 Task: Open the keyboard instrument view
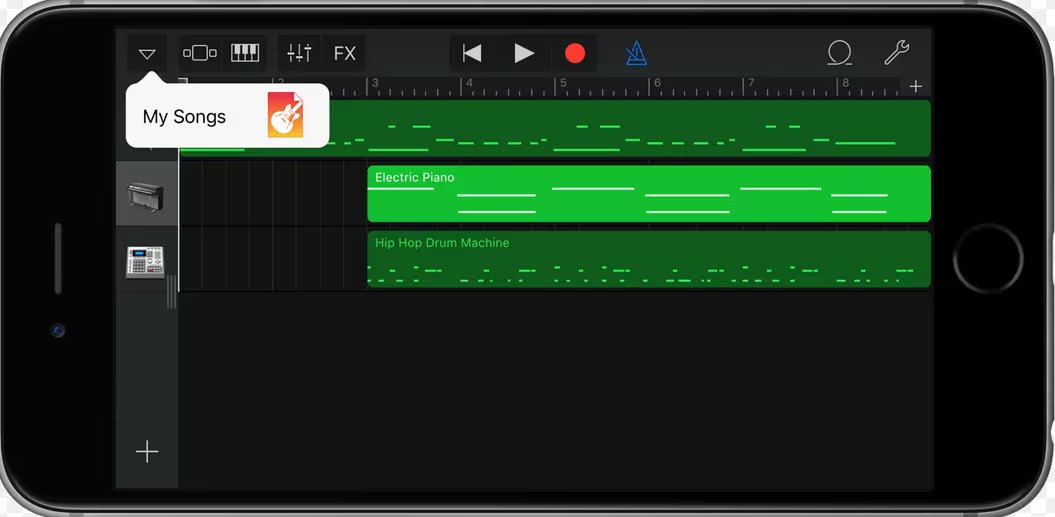(x=245, y=53)
